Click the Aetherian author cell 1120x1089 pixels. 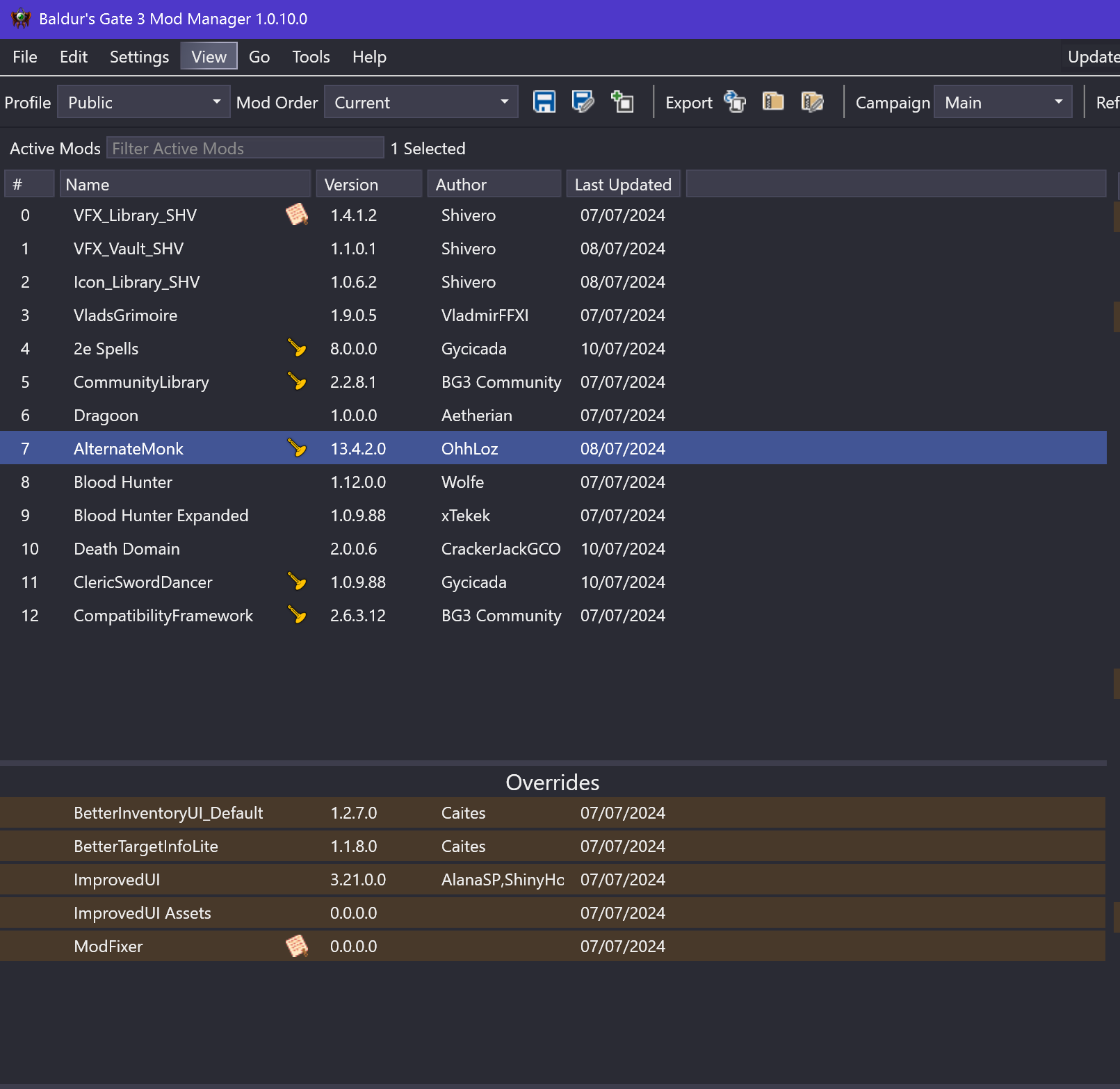(x=476, y=415)
